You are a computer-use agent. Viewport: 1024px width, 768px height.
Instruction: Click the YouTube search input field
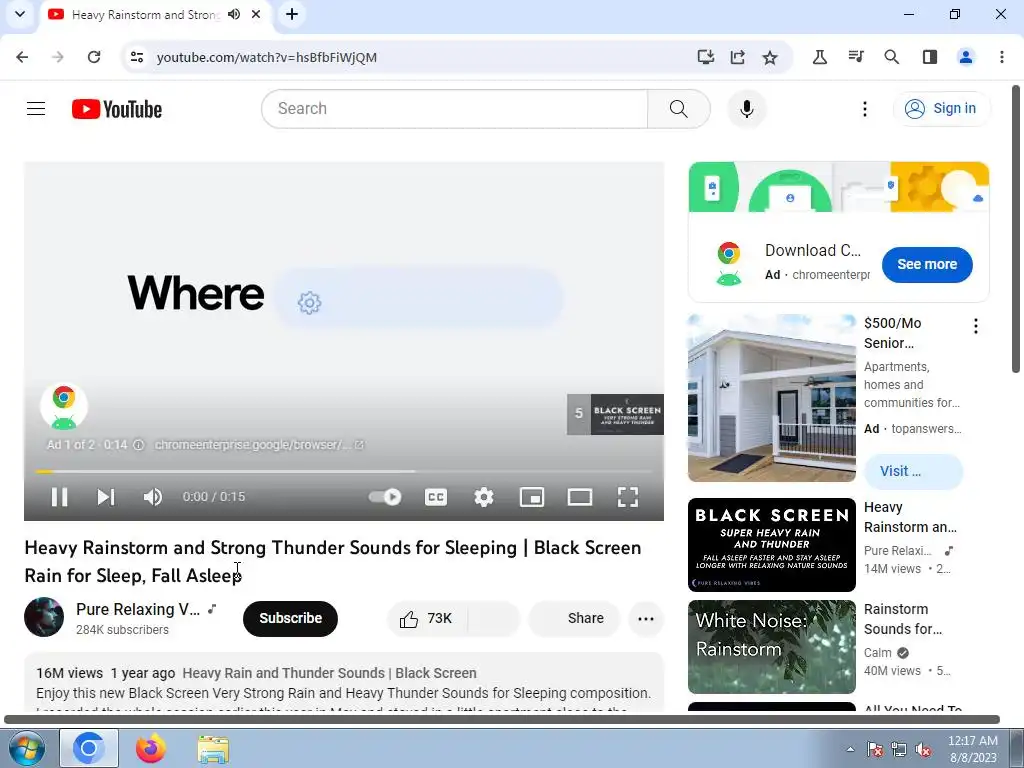(x=455, y=109)
